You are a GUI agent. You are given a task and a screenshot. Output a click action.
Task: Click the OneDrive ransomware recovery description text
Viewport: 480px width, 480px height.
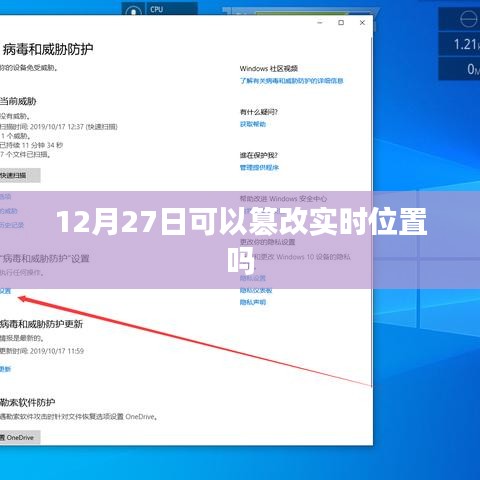point(79,417)
